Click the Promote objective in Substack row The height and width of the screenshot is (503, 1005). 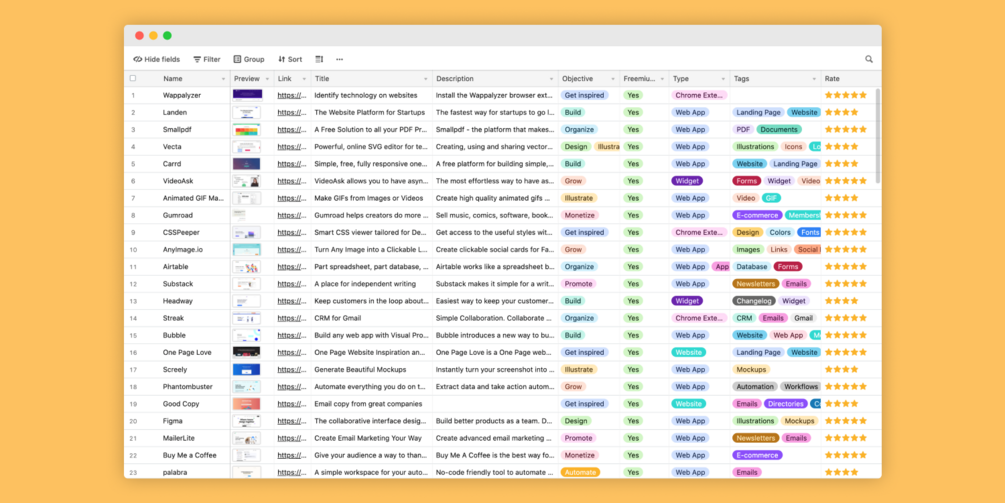(x=578, y=284)
